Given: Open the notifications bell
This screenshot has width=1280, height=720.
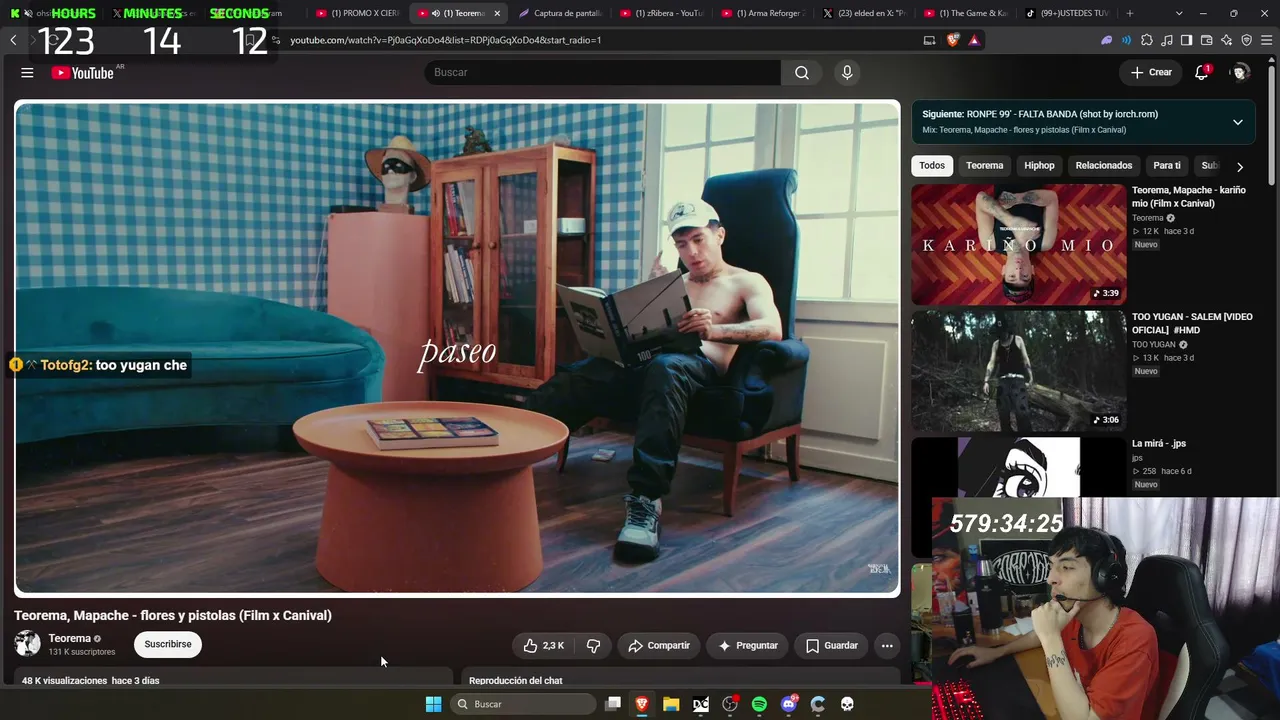Looking at the screenshot, I should (x=1202, y=72).
